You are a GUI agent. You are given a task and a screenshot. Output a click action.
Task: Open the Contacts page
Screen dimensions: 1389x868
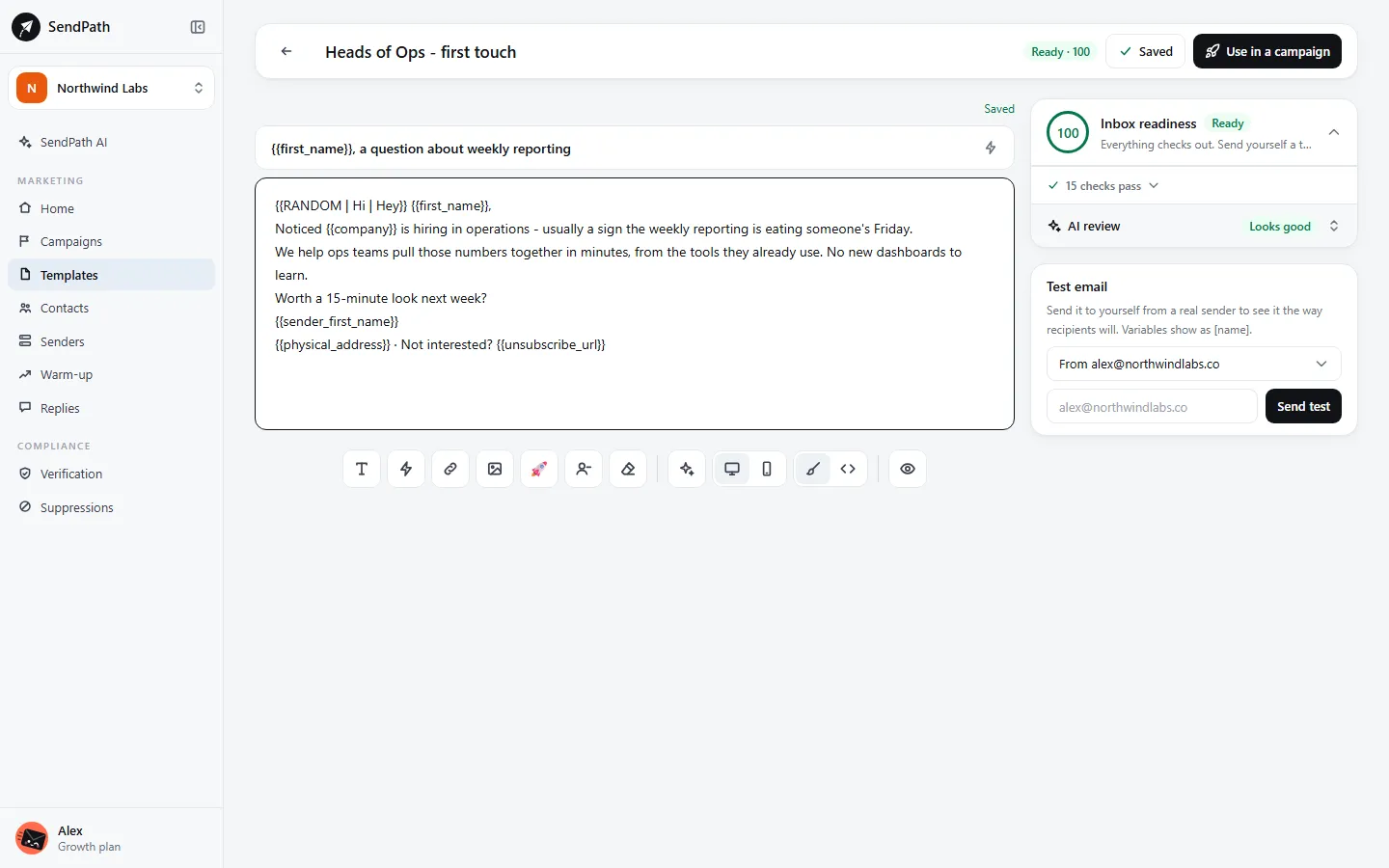tap(111, 308)
